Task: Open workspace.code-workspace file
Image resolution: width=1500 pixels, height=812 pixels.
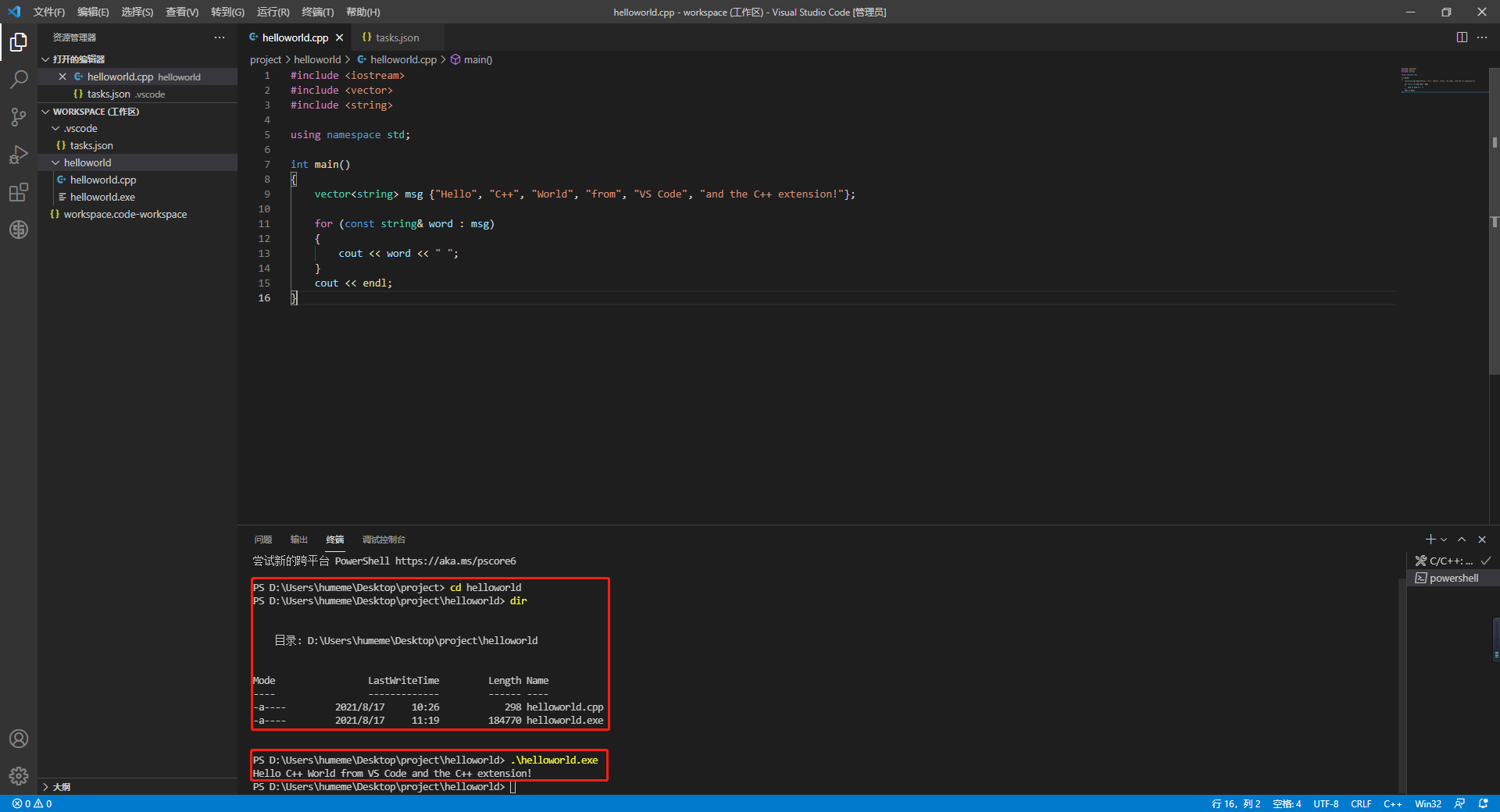Action: (x=137, y=214)
